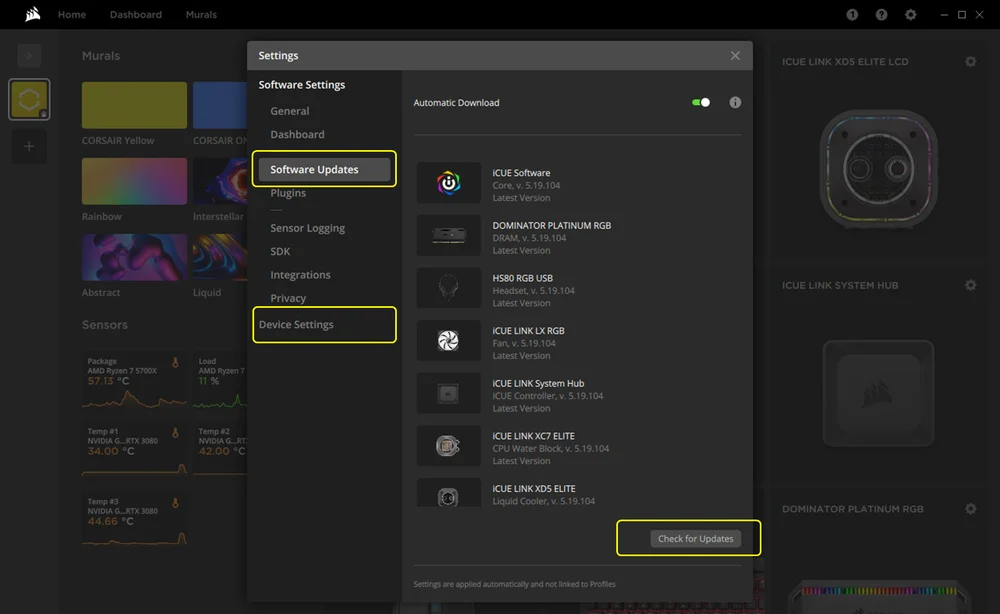The image size is (1000, 614).
Task: Click the Automatic Download info icon
Action: click(735, 102)
